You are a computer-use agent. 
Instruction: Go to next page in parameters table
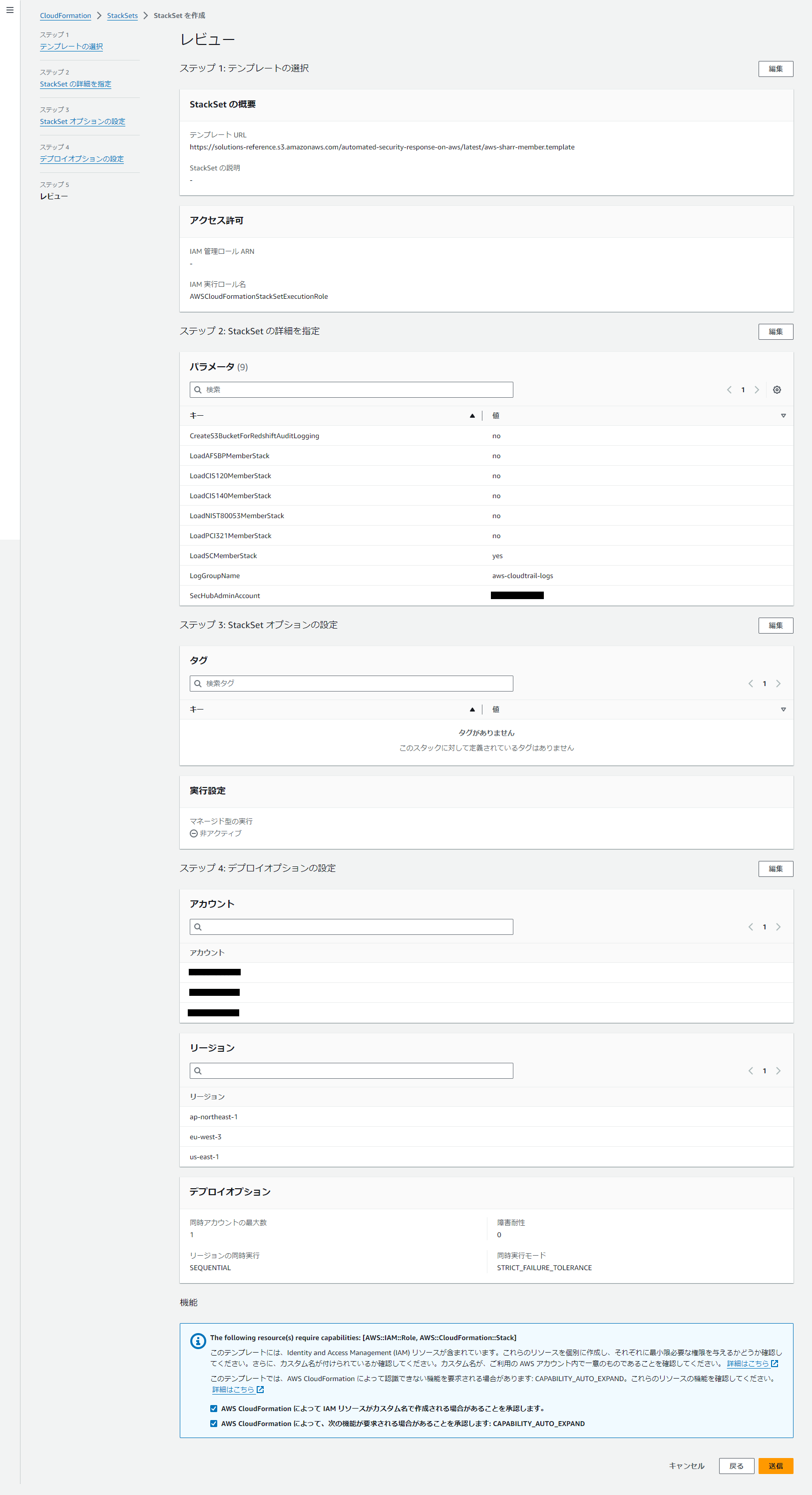tap(757, 390)
